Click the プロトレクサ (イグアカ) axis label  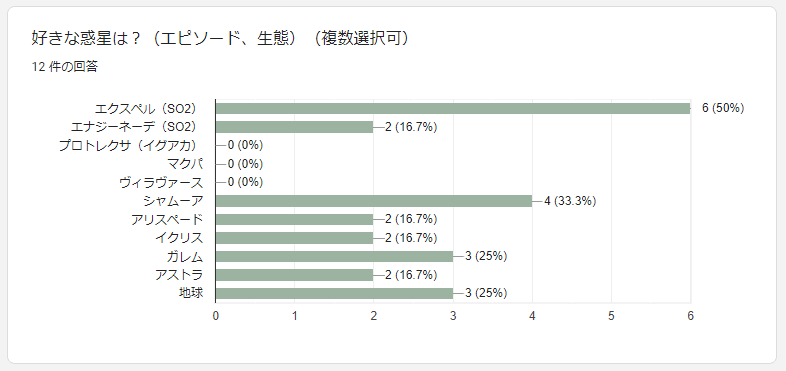(x=128, y=145)
